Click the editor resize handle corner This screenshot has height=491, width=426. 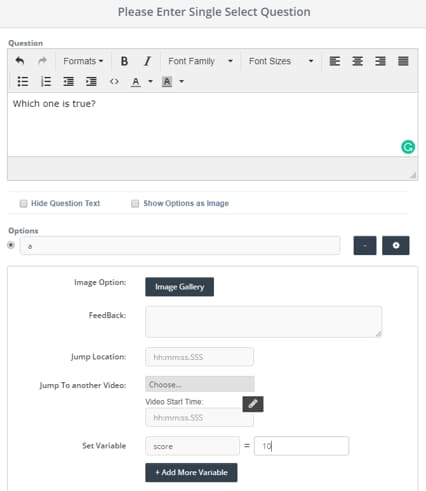click(x=413, y=175)
